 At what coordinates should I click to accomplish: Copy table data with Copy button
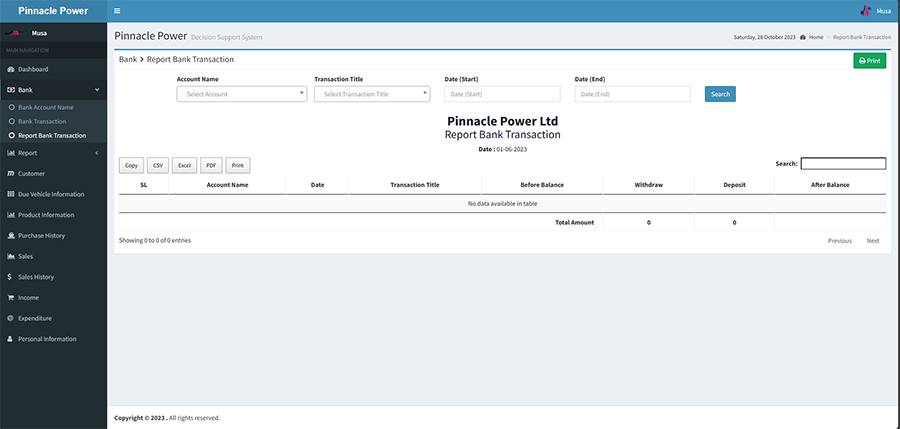coord(131,165)
